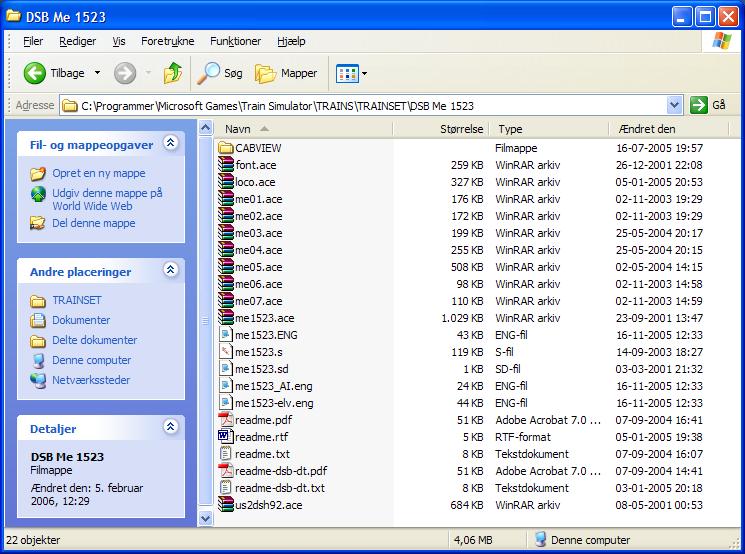Select the readme.txt notepad icon
The height and width of the screenshot is (554, 745).
pyautogui.click(x=226, y=454)
